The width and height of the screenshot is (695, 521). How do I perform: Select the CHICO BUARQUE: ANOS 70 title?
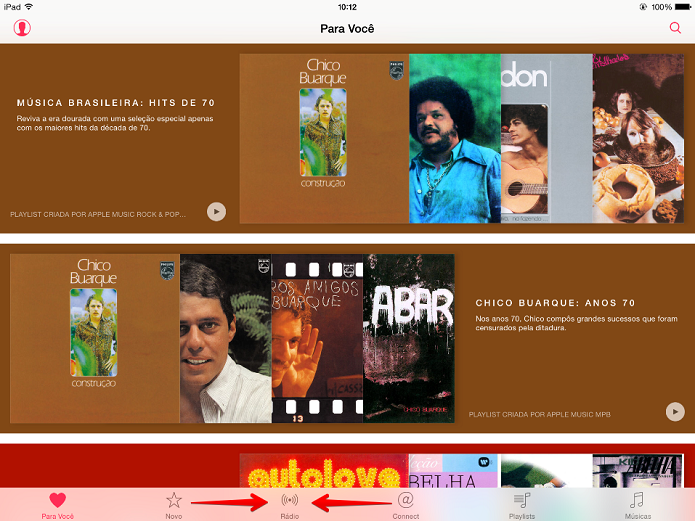tap(555, 303)
